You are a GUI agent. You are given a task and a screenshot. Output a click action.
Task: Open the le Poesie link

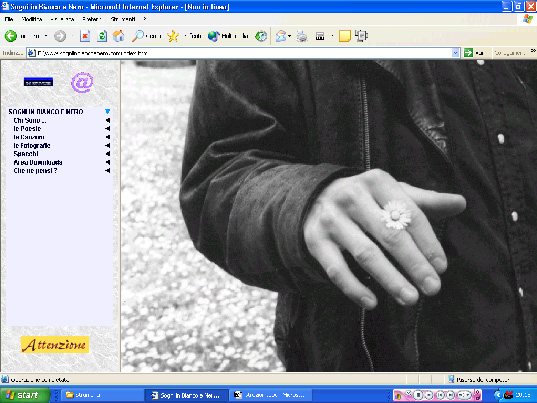27,129
